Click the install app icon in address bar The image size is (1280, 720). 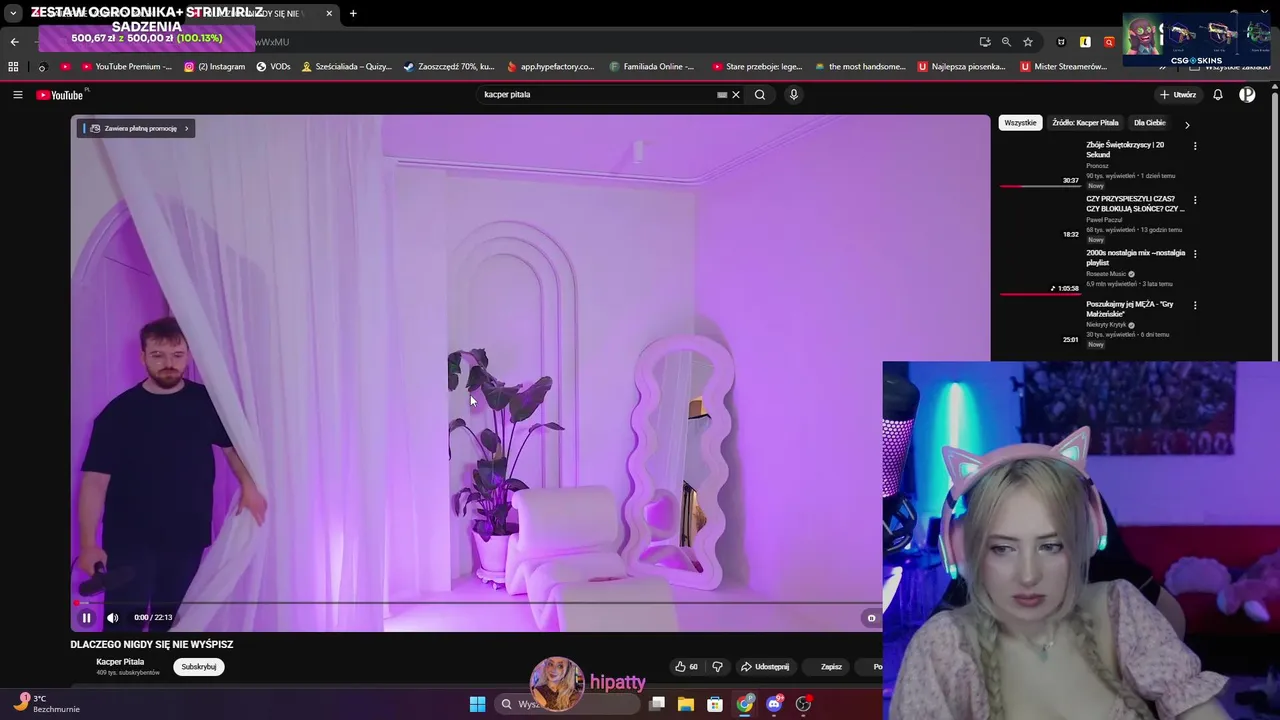(985, 42)
